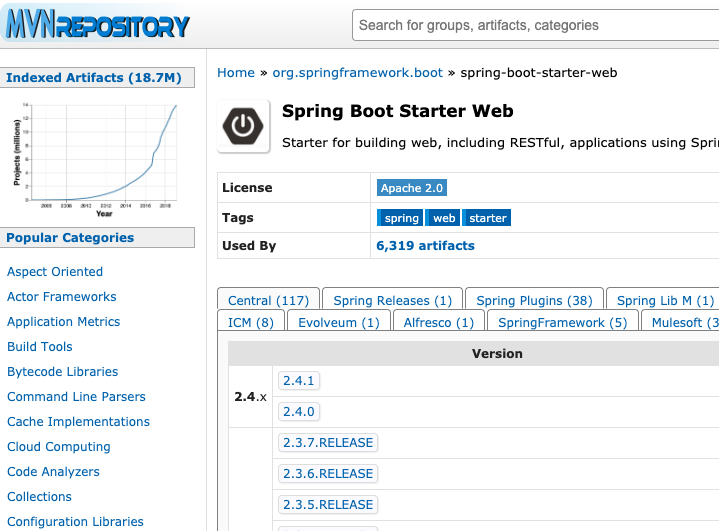Viewport: 719px width, 531px height.
Task: Open the Cache Implementations category
Action: coord(78,421)
